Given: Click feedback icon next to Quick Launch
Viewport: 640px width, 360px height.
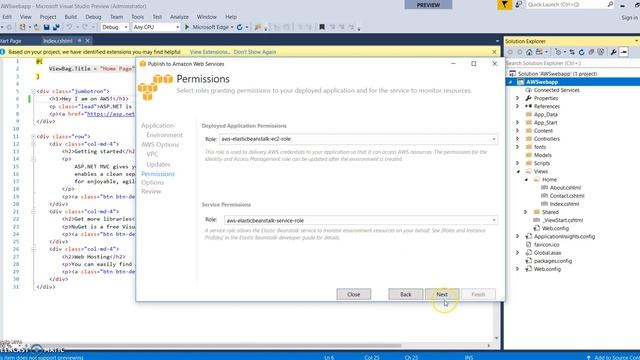Looking at the screenshot, I should [x=519, y=4].
